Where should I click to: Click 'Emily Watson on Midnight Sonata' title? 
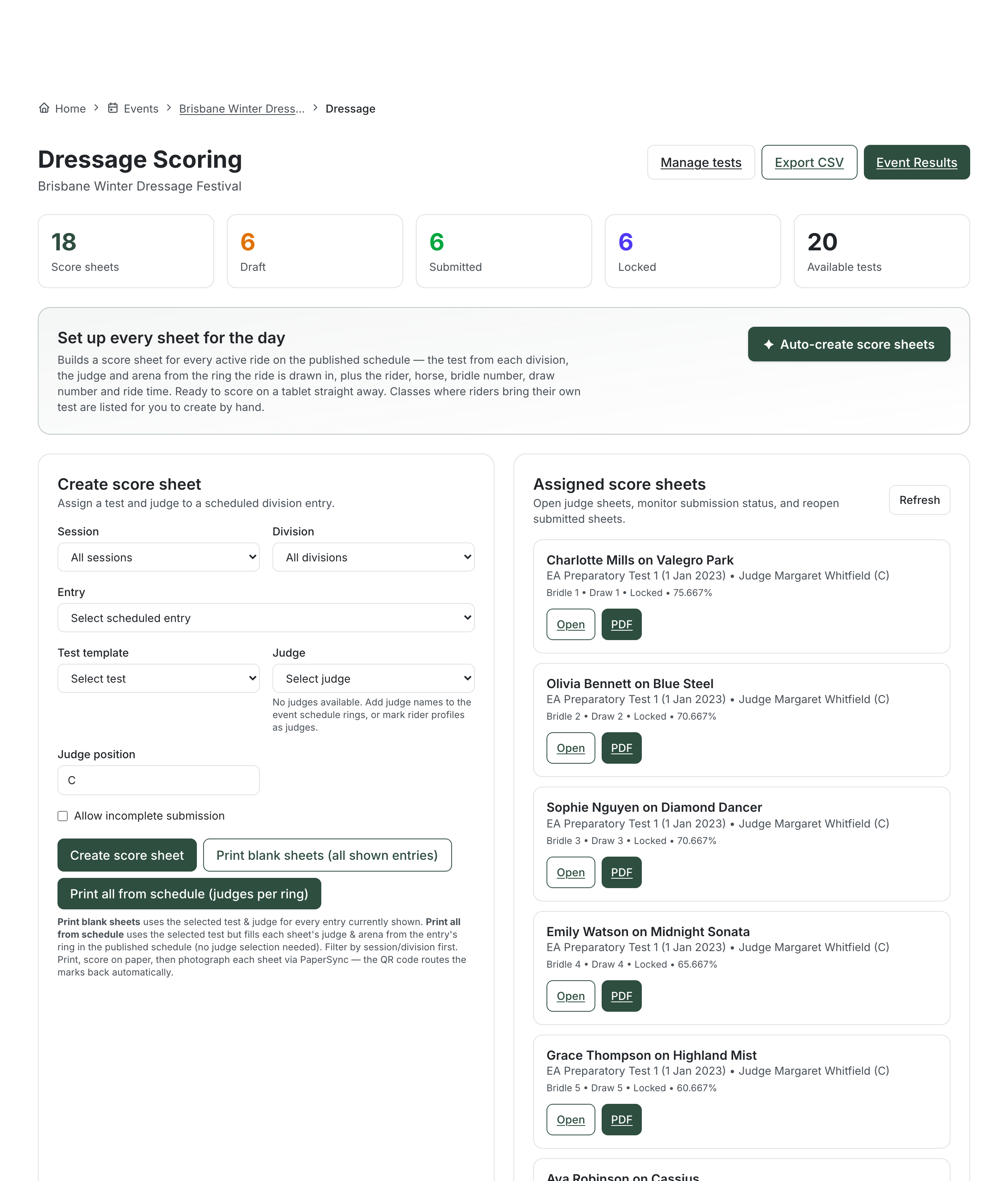(x=648, y=931)
